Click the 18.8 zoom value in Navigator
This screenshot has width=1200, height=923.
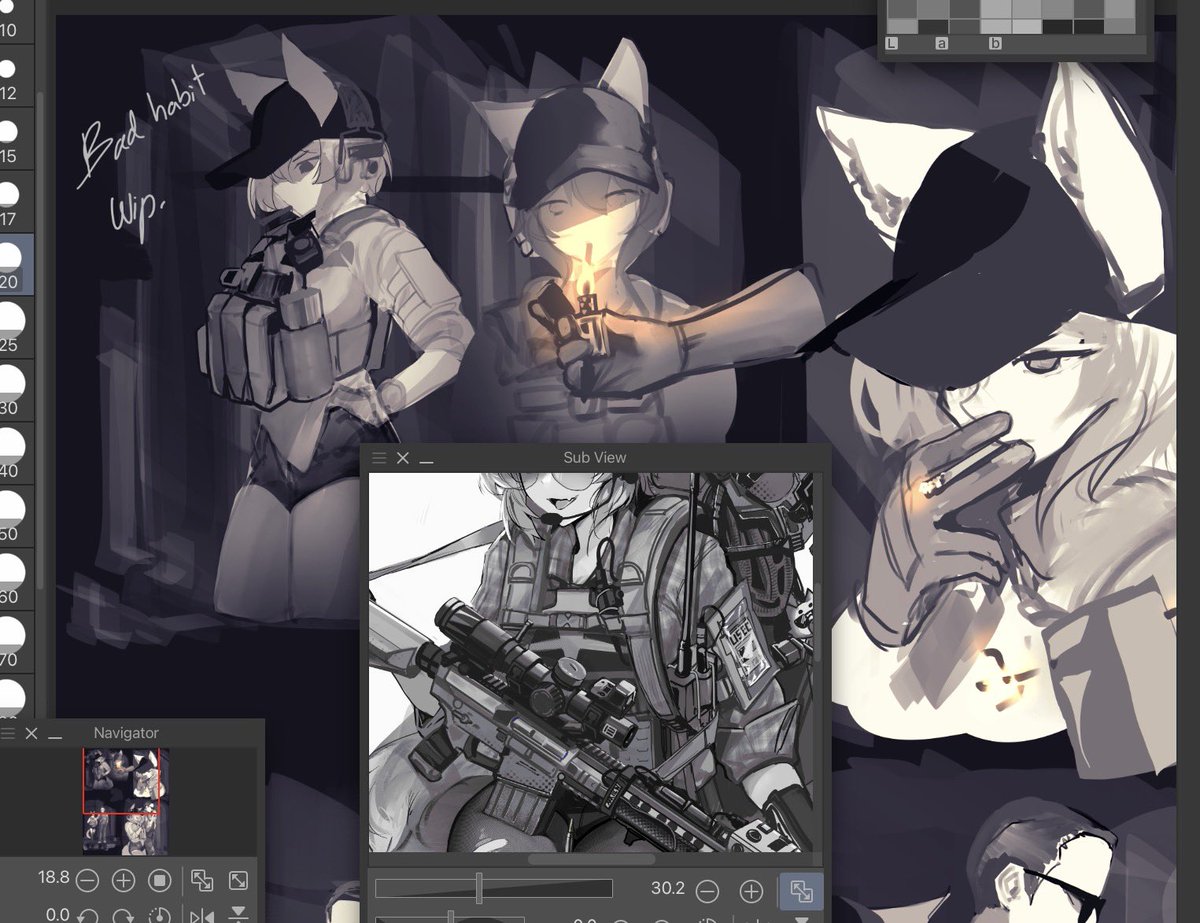pos(53,878)
